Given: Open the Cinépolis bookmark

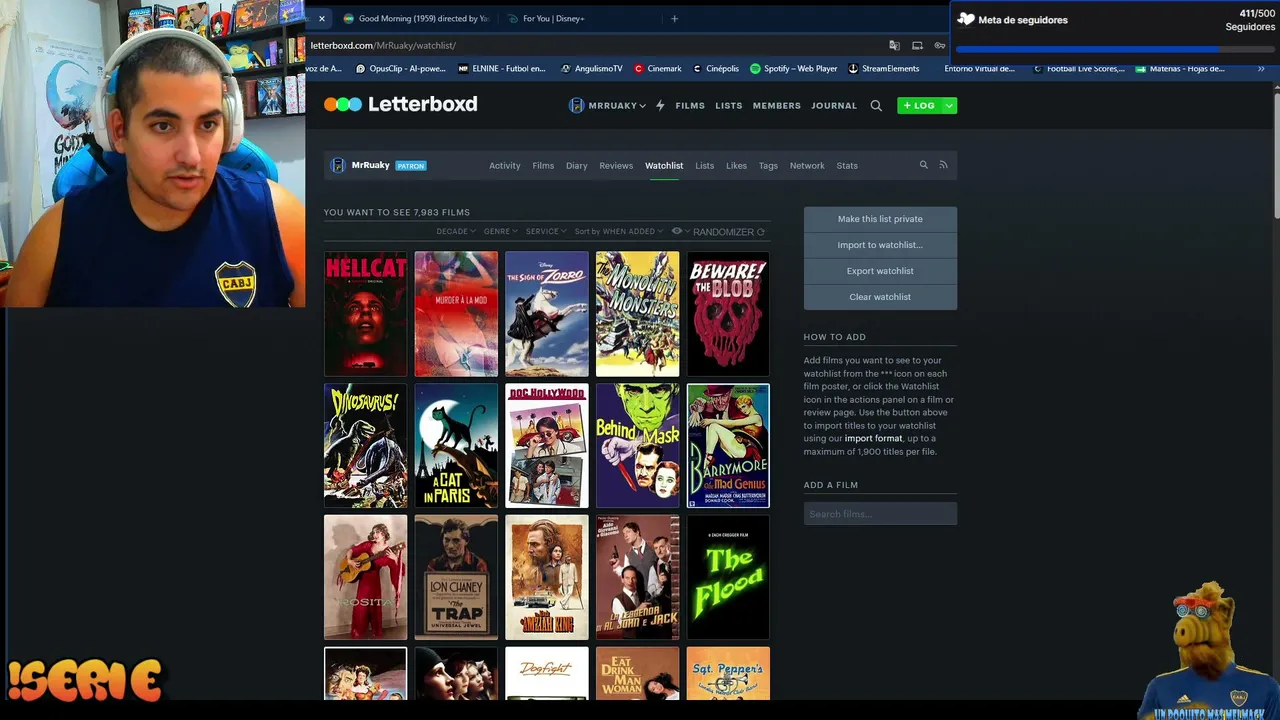Looking at the screenshot, I should 716,69.
